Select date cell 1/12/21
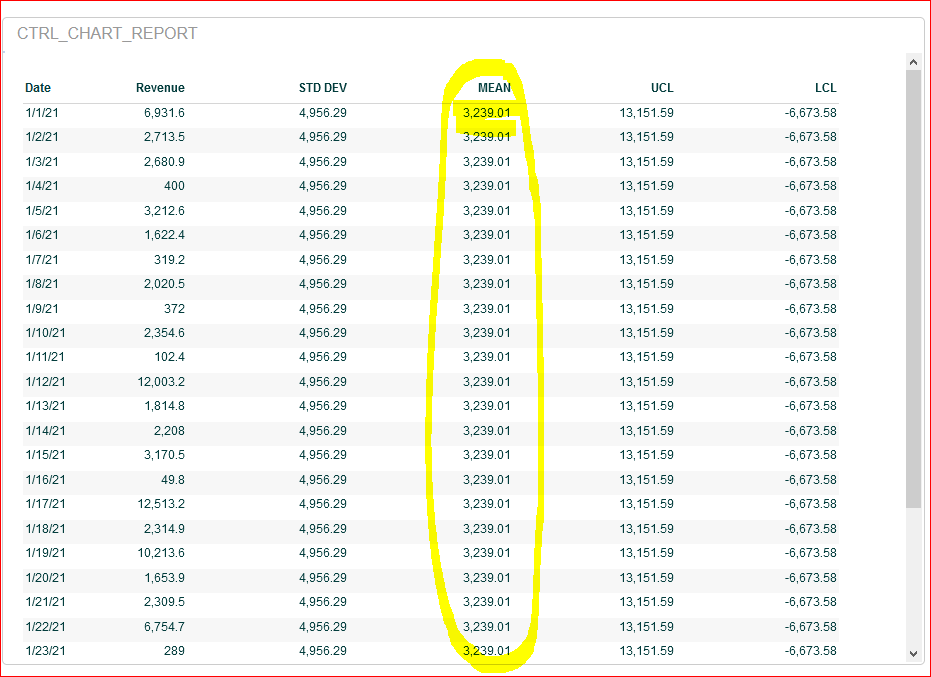Screen dimensions: 931x677 tap(46, 382)
